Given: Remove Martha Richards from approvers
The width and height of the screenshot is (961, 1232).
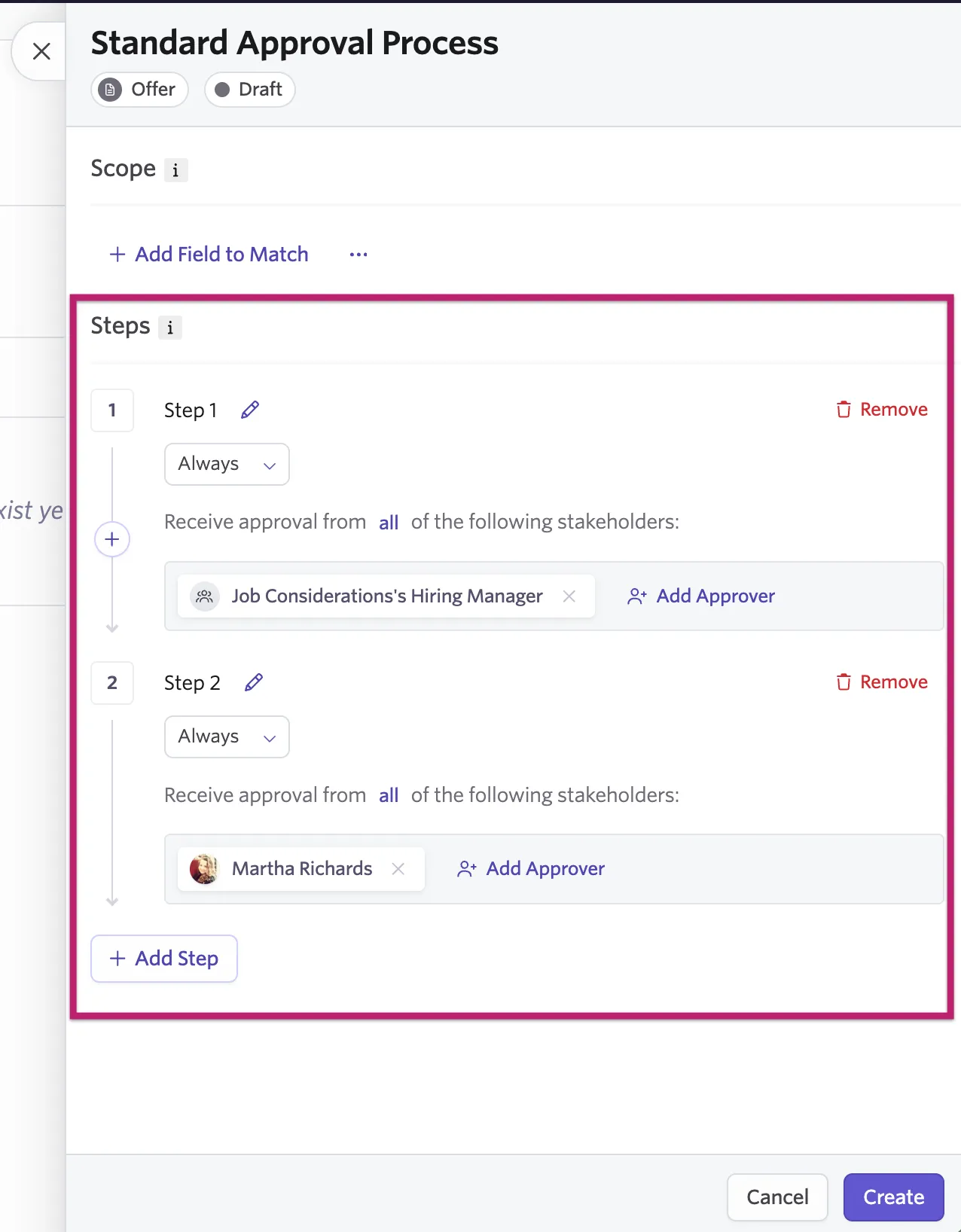Looking at the screenshot, I should (x=398, y=869).
